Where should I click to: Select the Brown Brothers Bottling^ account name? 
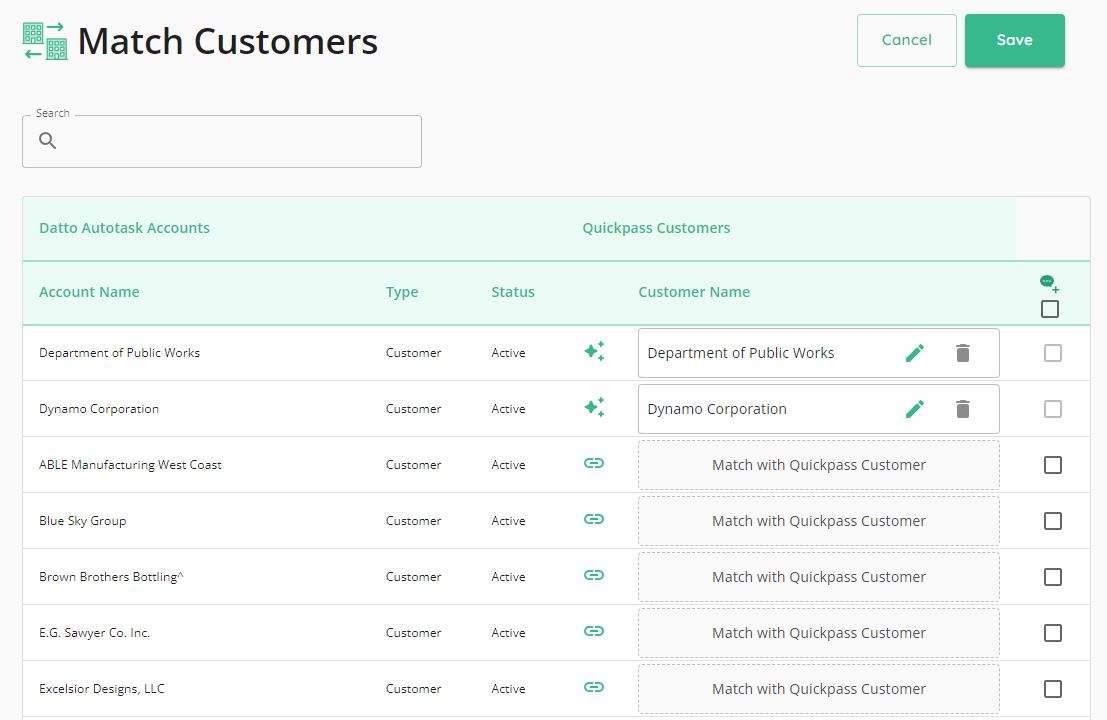click(x=111, y=577)
